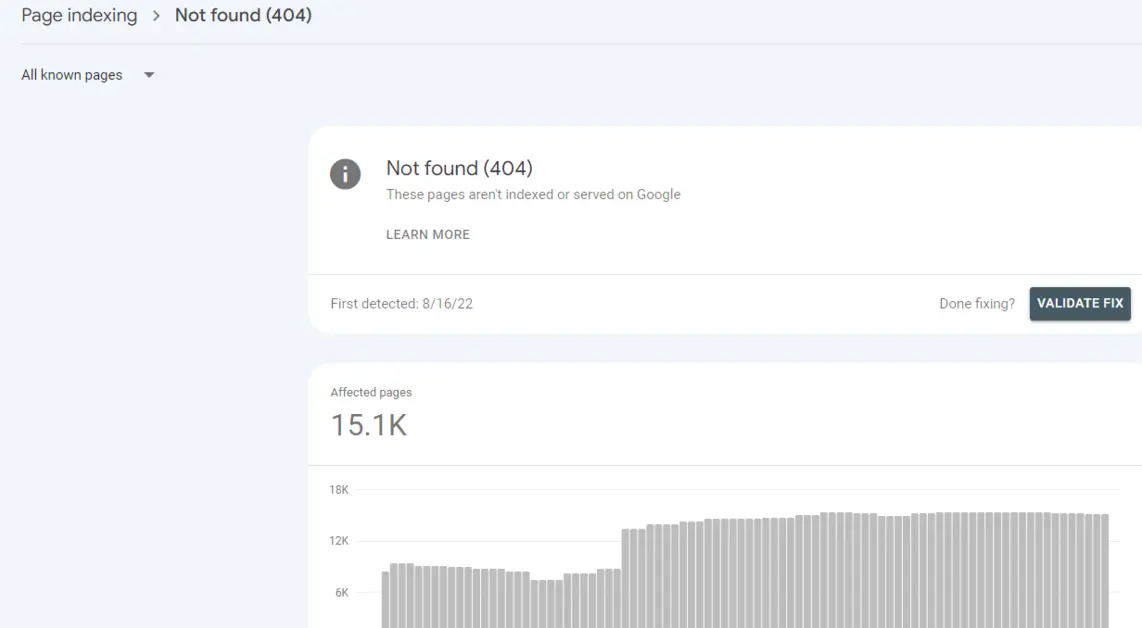Click the first bar that jumps above 12K

tap(626, 580)
